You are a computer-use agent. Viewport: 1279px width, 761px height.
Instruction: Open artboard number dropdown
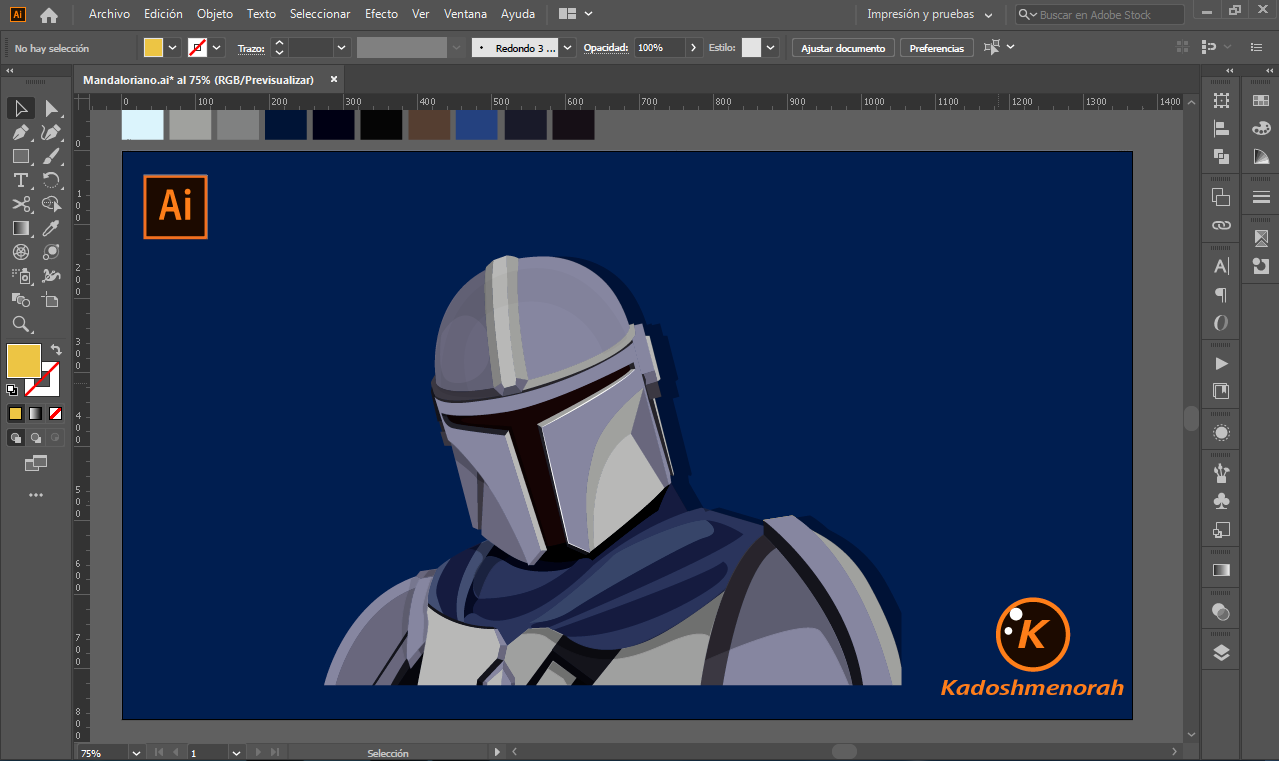236,752
